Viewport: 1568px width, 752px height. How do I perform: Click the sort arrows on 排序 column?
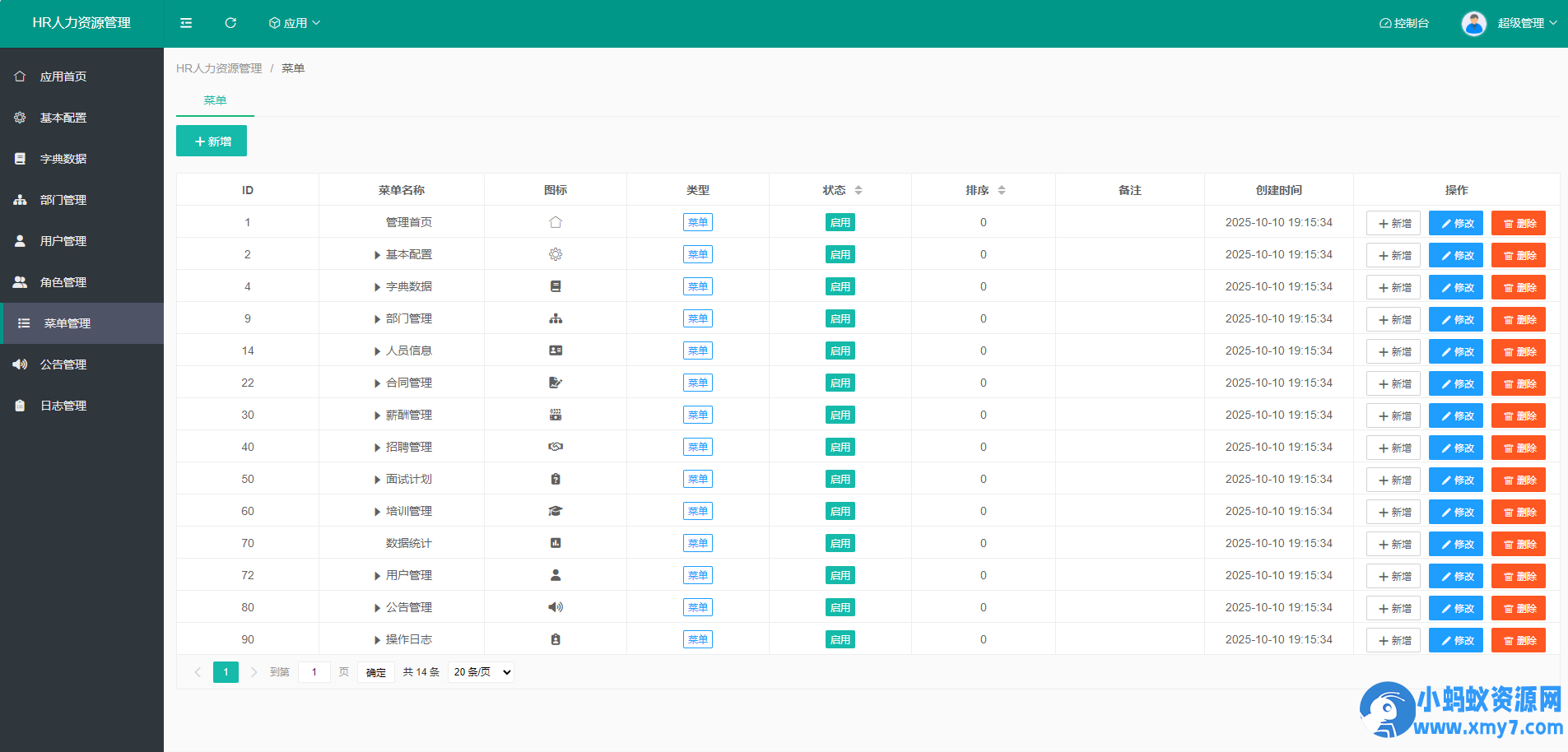point(1002,190)
